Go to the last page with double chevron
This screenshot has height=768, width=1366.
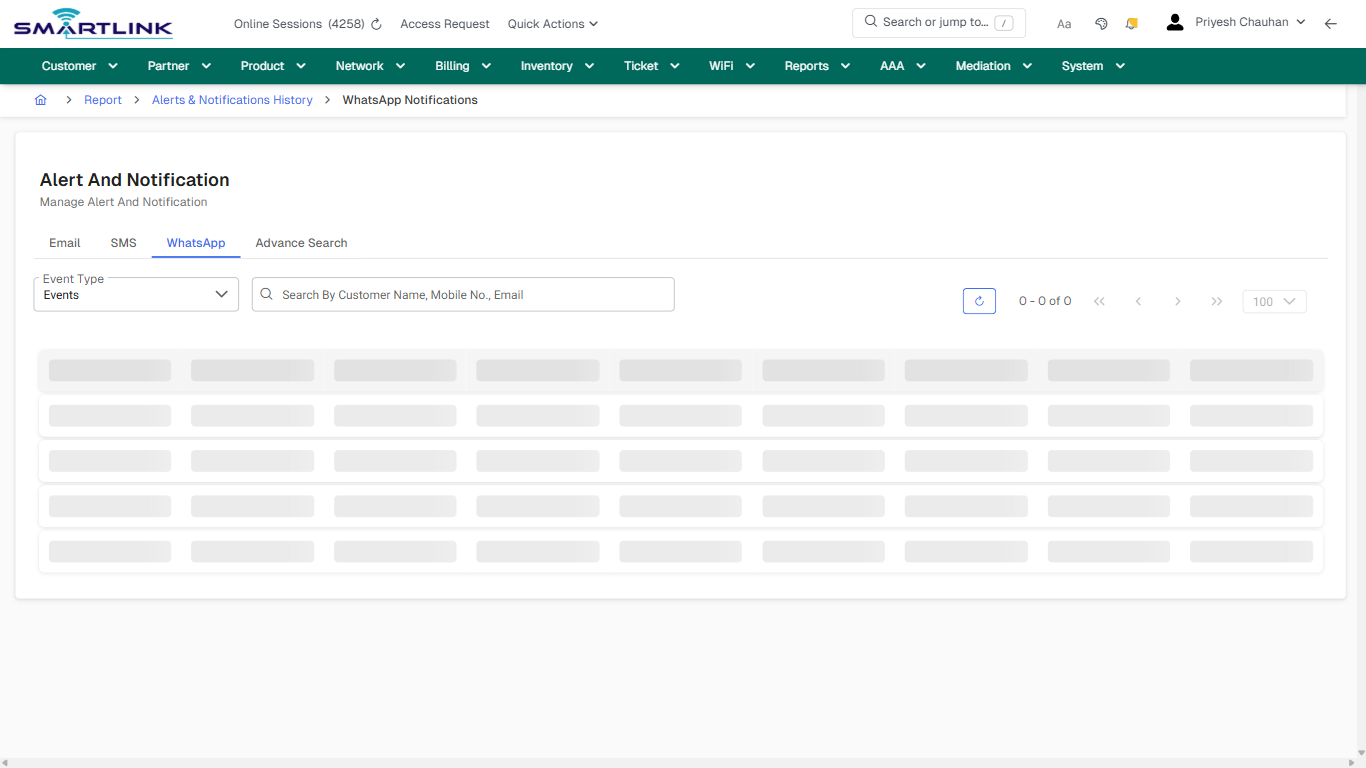pos(1216,300)
